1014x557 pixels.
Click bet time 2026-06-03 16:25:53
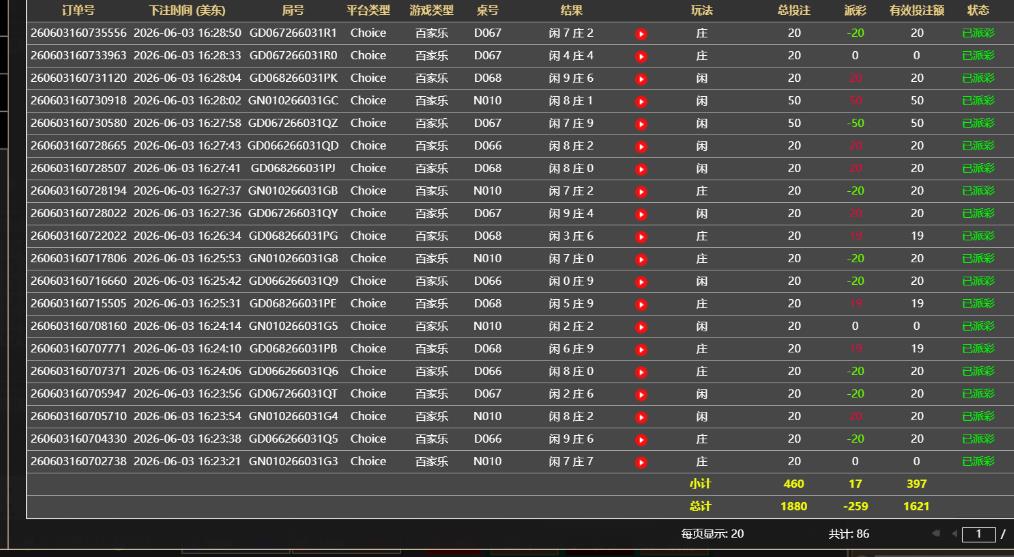tap(187, 258)
